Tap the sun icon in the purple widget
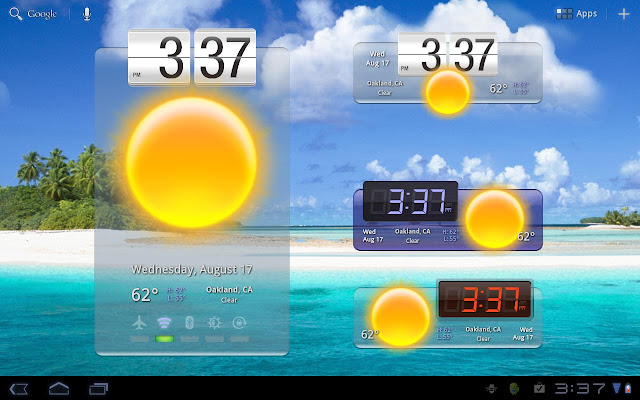 point(495,219)
